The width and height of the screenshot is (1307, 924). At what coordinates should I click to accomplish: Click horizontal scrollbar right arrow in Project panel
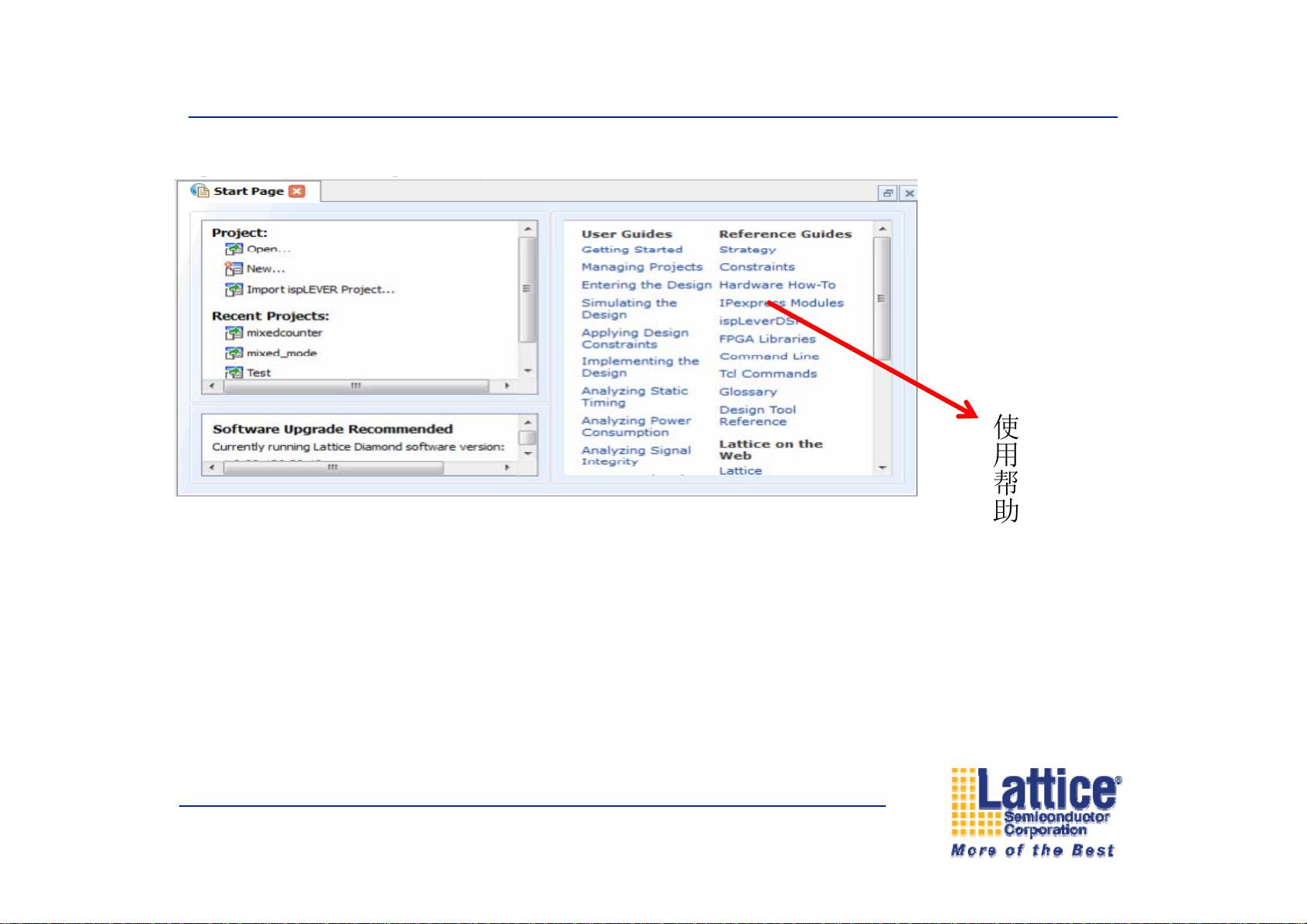[507, 386]
